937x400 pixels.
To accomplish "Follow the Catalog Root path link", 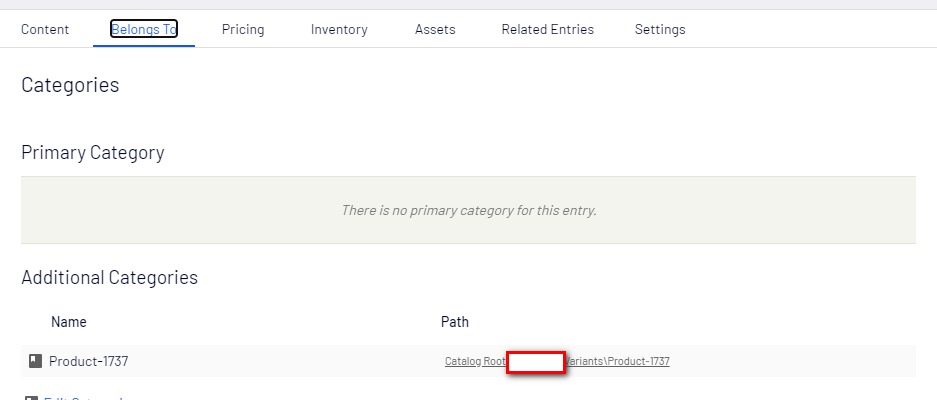I will (475, 361).
